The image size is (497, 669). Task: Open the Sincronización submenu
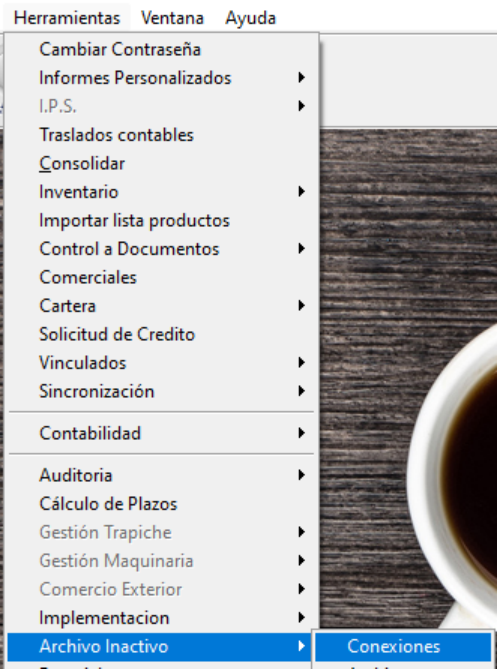162,391
